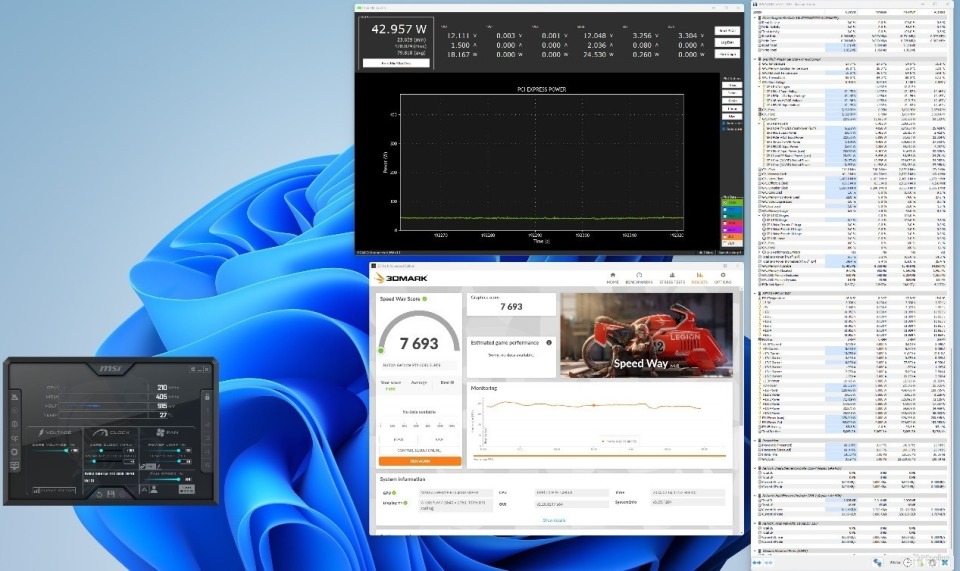This screenshot has height=571, width=960.
Task: Adjust the Core Clock slider in Afterburner
Action: [x=105, y=450]
